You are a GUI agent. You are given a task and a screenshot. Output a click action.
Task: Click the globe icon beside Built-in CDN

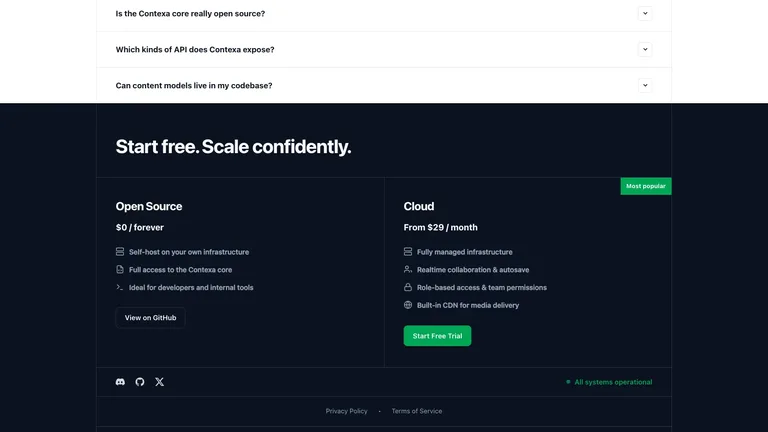pos(408,305)
